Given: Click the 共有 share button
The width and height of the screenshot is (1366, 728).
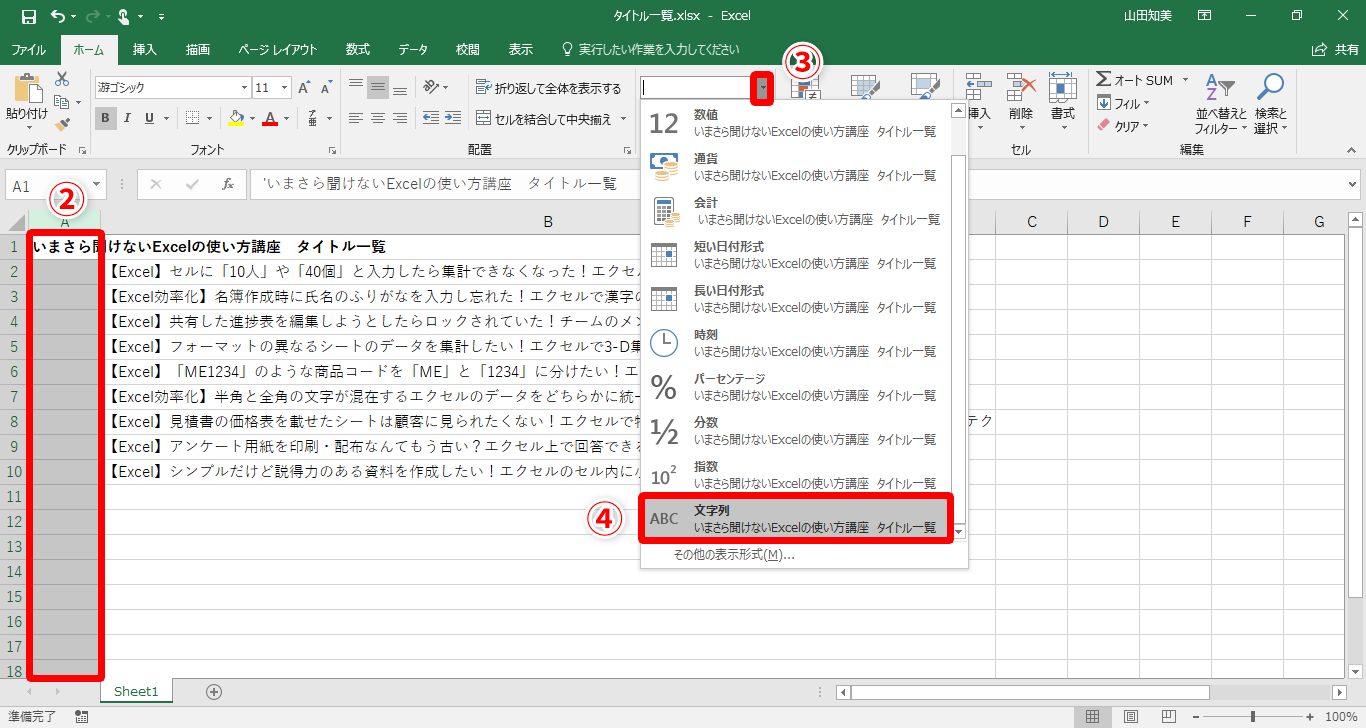Looking at the screenshot, I should pos(1335,49).
